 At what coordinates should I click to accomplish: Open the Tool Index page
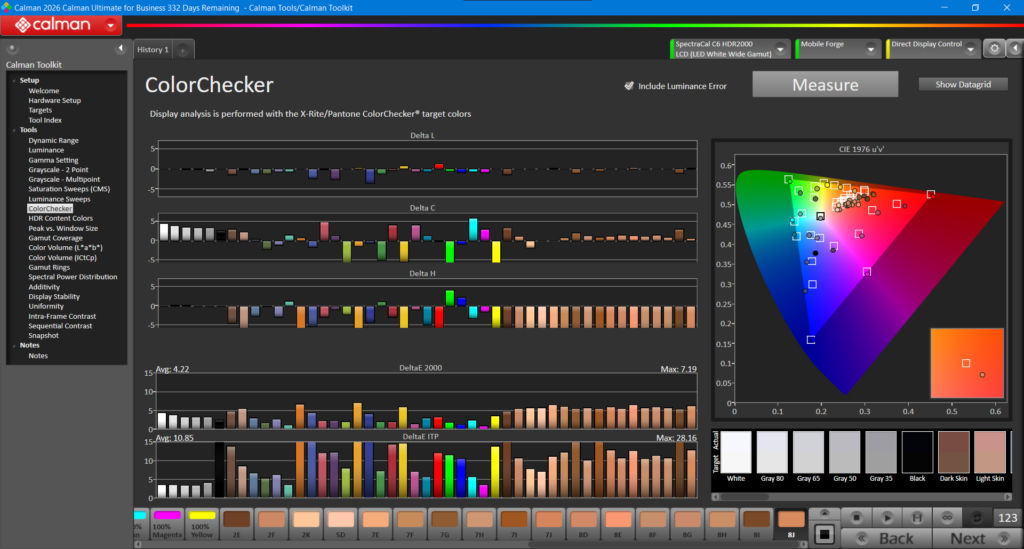45,120
